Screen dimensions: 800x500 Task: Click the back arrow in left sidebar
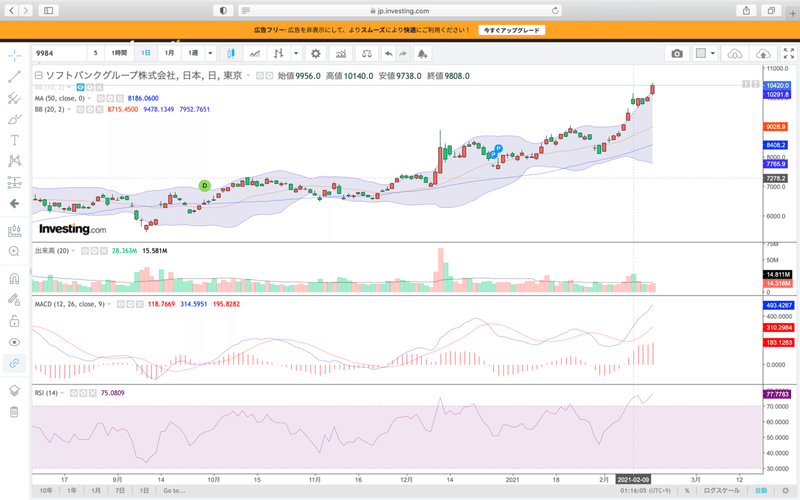click(14, 204)
